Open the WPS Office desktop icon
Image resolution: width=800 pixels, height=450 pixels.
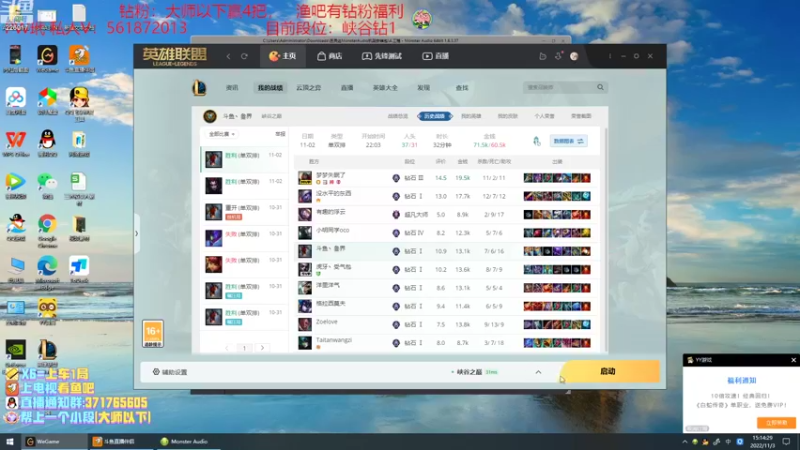click(16, 143)
